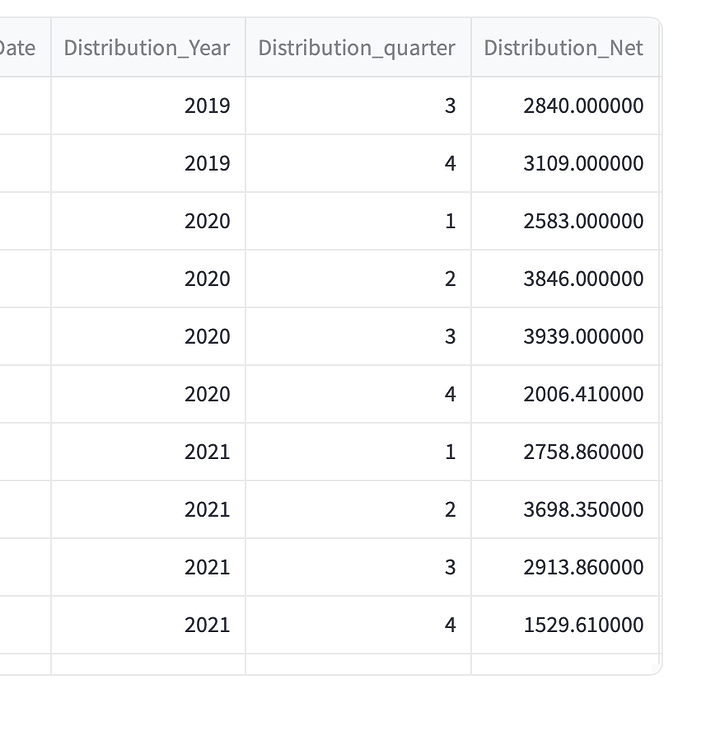The width and height of the screenshot is (714, 750).
Task: Sort by the Distribution_Net column header
Action: [x=563, y=48]
